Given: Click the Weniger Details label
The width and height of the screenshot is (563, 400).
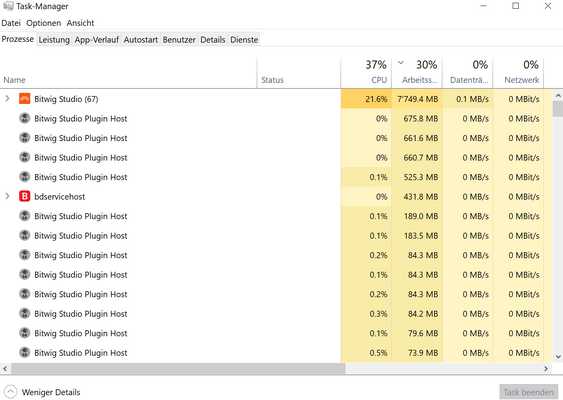Looking at the screenshot, I should click(51, 392).
